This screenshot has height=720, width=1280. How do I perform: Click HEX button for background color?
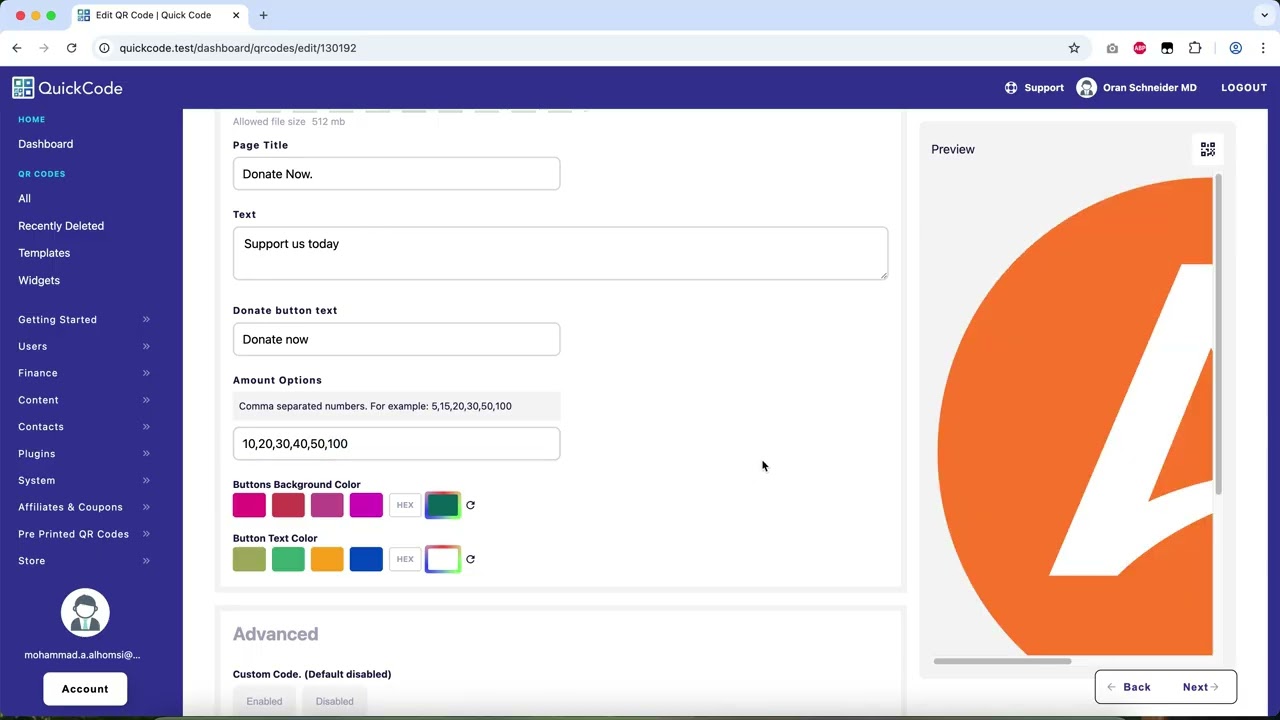(x=405, y=505)
